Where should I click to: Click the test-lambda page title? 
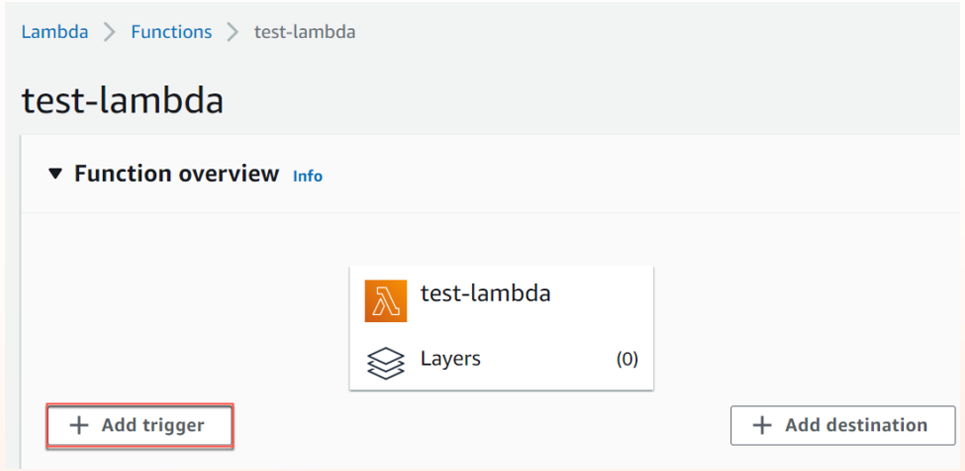pyautogui.click(x=122, y=100)
